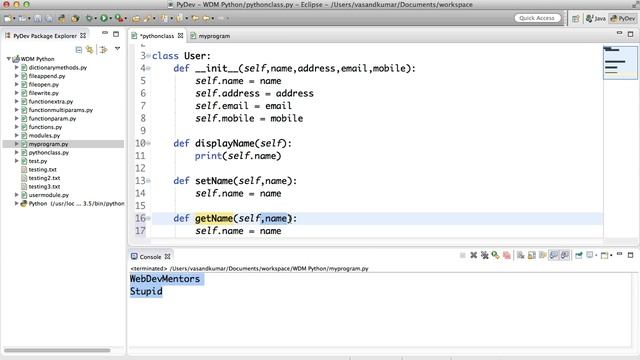Expand fileappend.py tree node

[x=17, y=76]
